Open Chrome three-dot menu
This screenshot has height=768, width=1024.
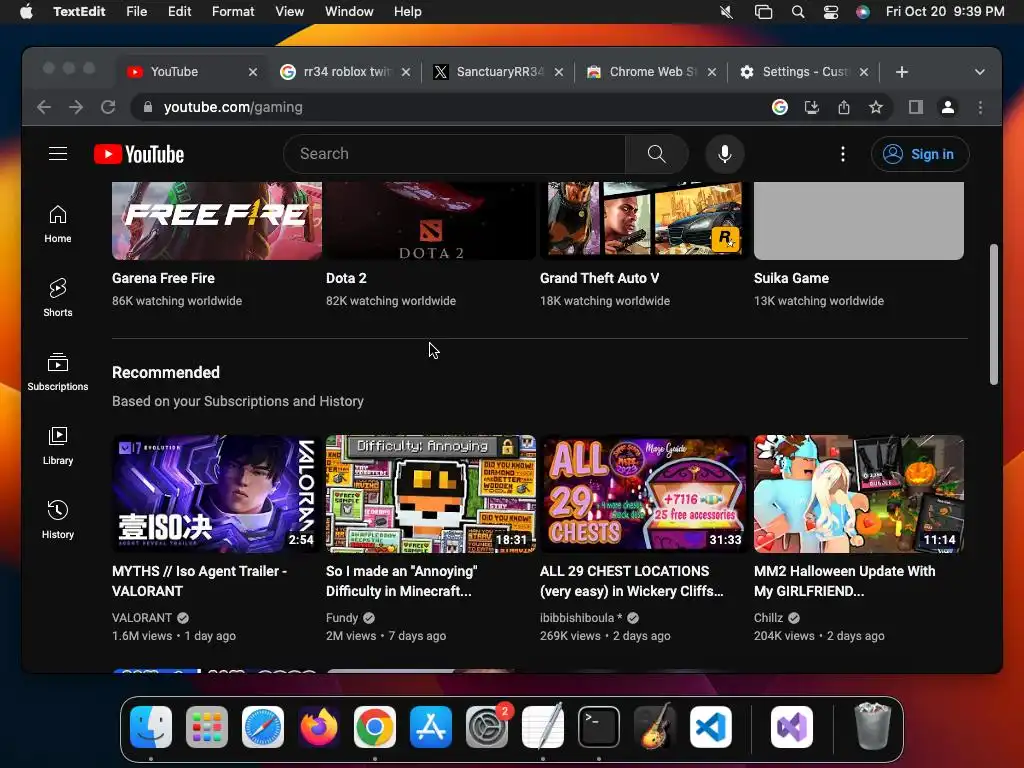click(980, 107)
